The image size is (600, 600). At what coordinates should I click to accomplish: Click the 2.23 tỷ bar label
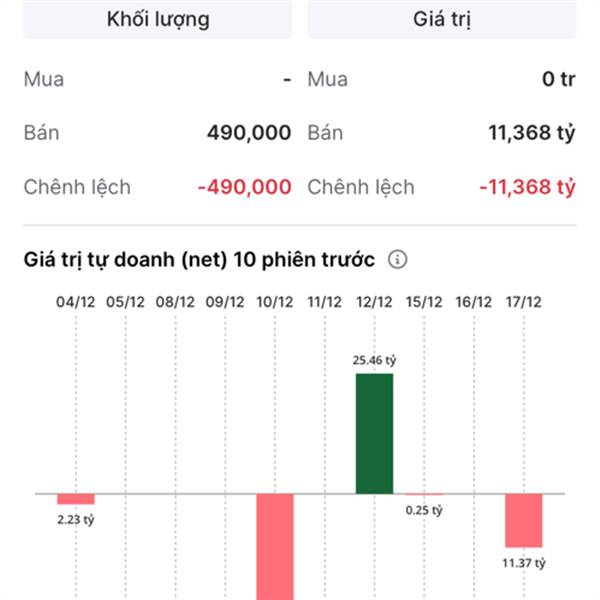tap(76, 519)
